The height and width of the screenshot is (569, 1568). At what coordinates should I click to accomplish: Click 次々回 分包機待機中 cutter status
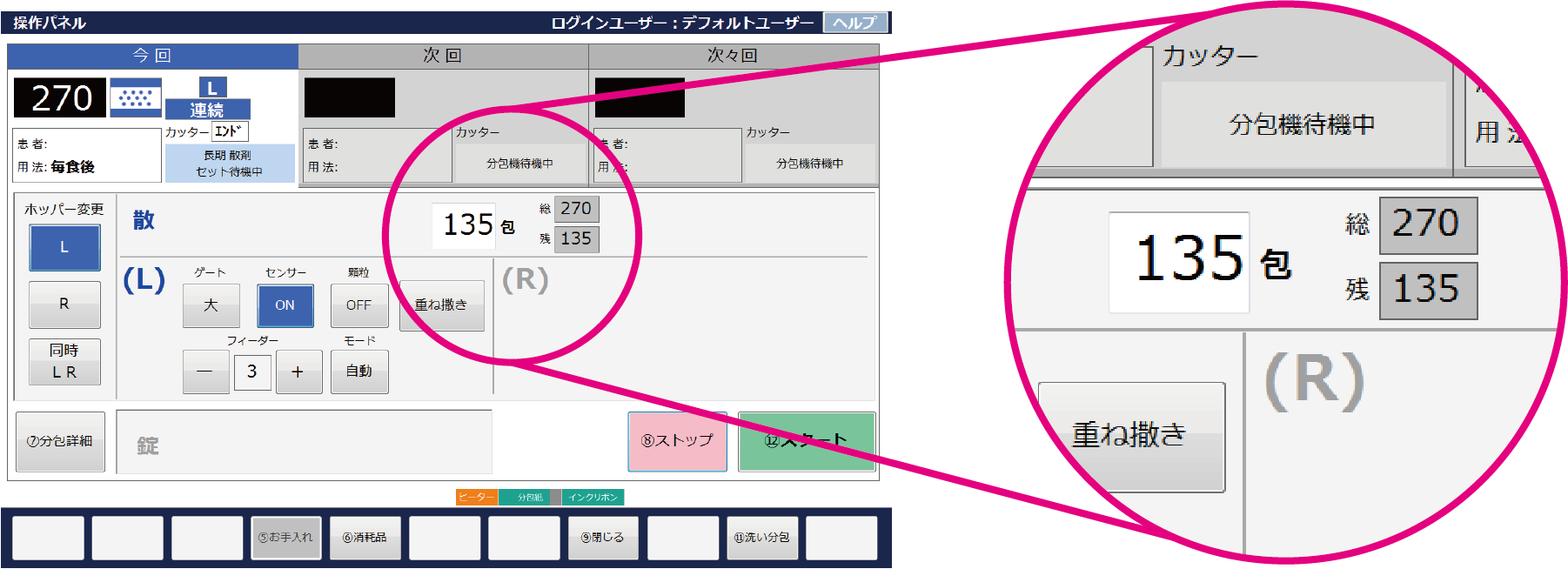(x=810, y=163)
